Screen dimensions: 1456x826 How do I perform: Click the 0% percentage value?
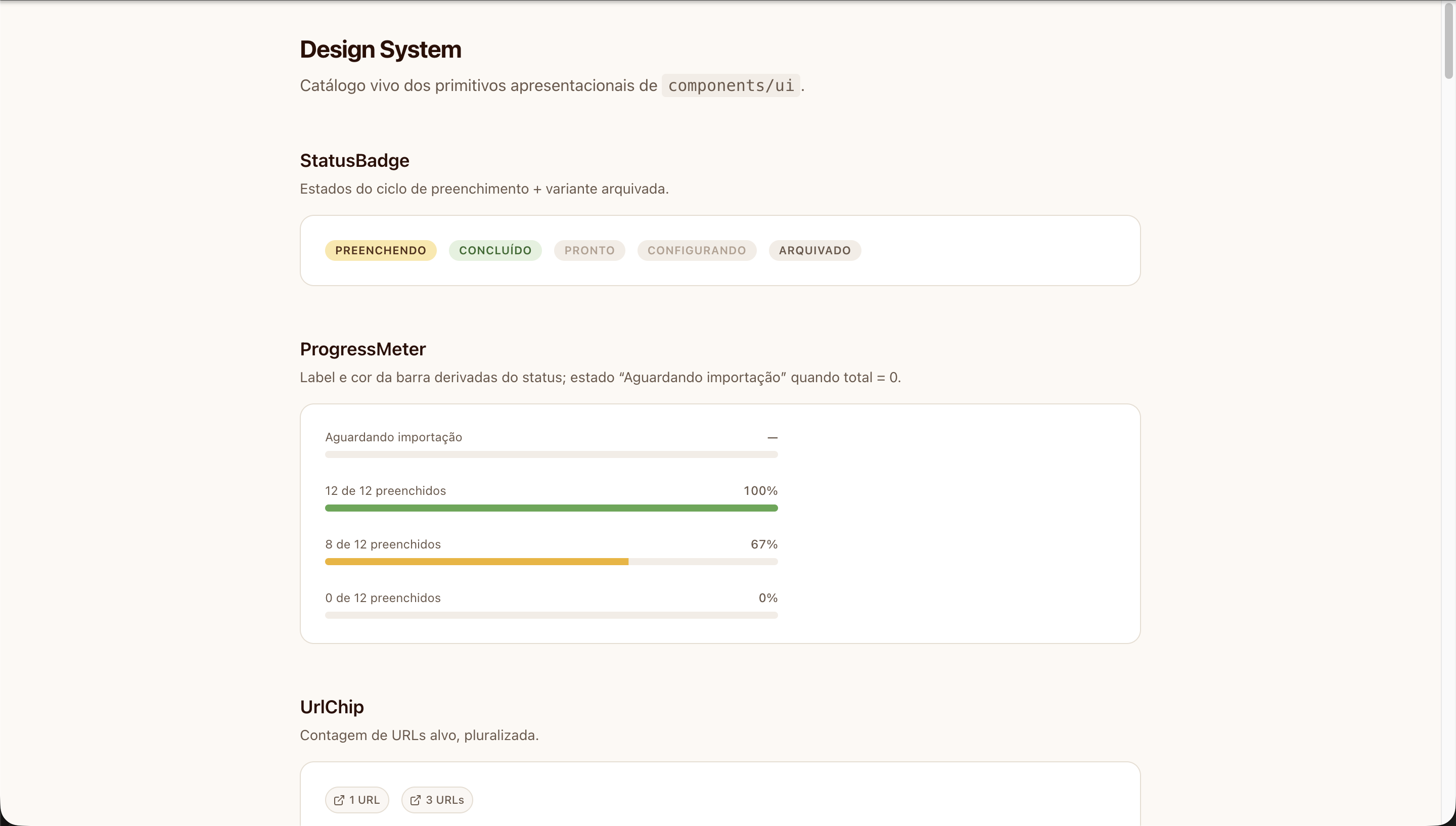pos(768,598)
